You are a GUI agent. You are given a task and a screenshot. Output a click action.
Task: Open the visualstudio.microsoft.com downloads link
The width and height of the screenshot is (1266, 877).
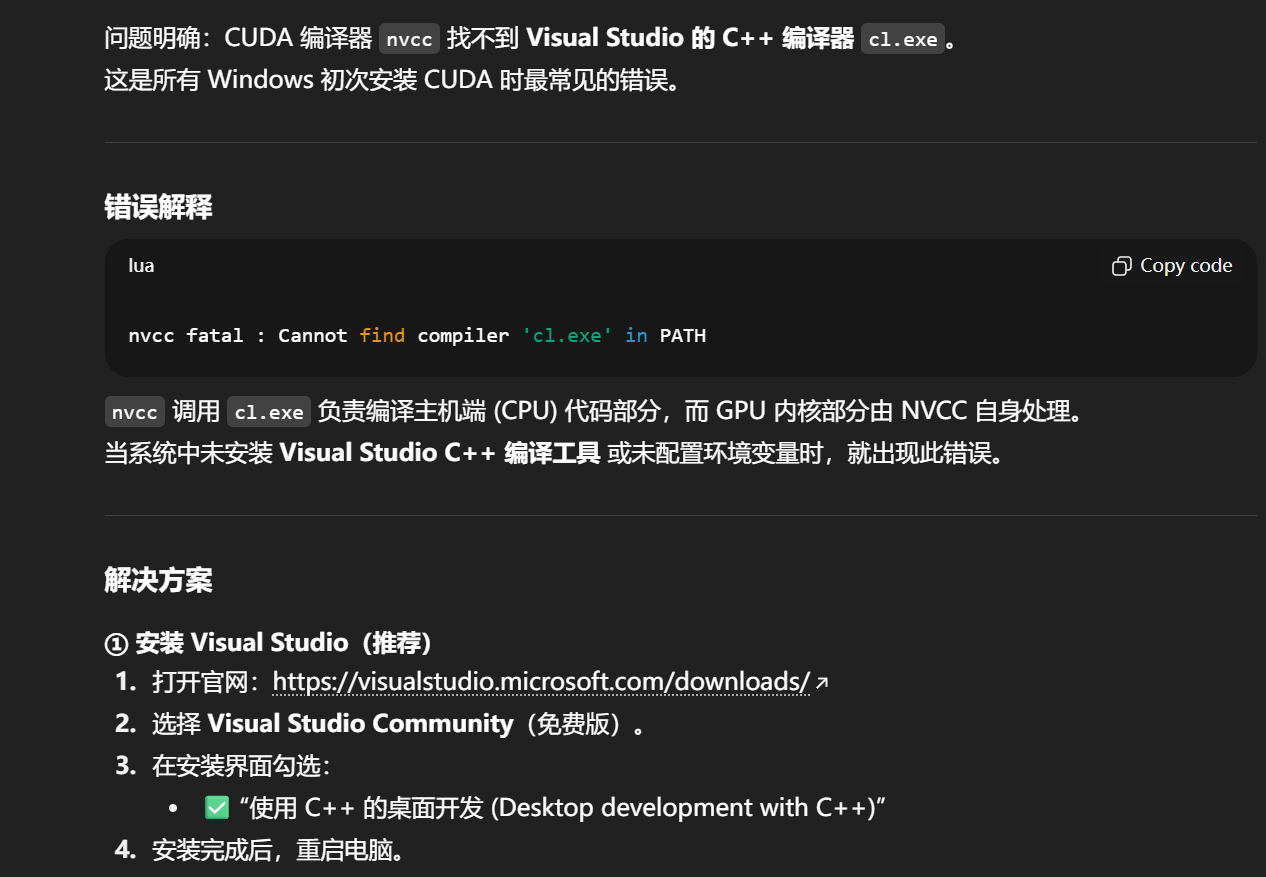click(x=541, y=682)
